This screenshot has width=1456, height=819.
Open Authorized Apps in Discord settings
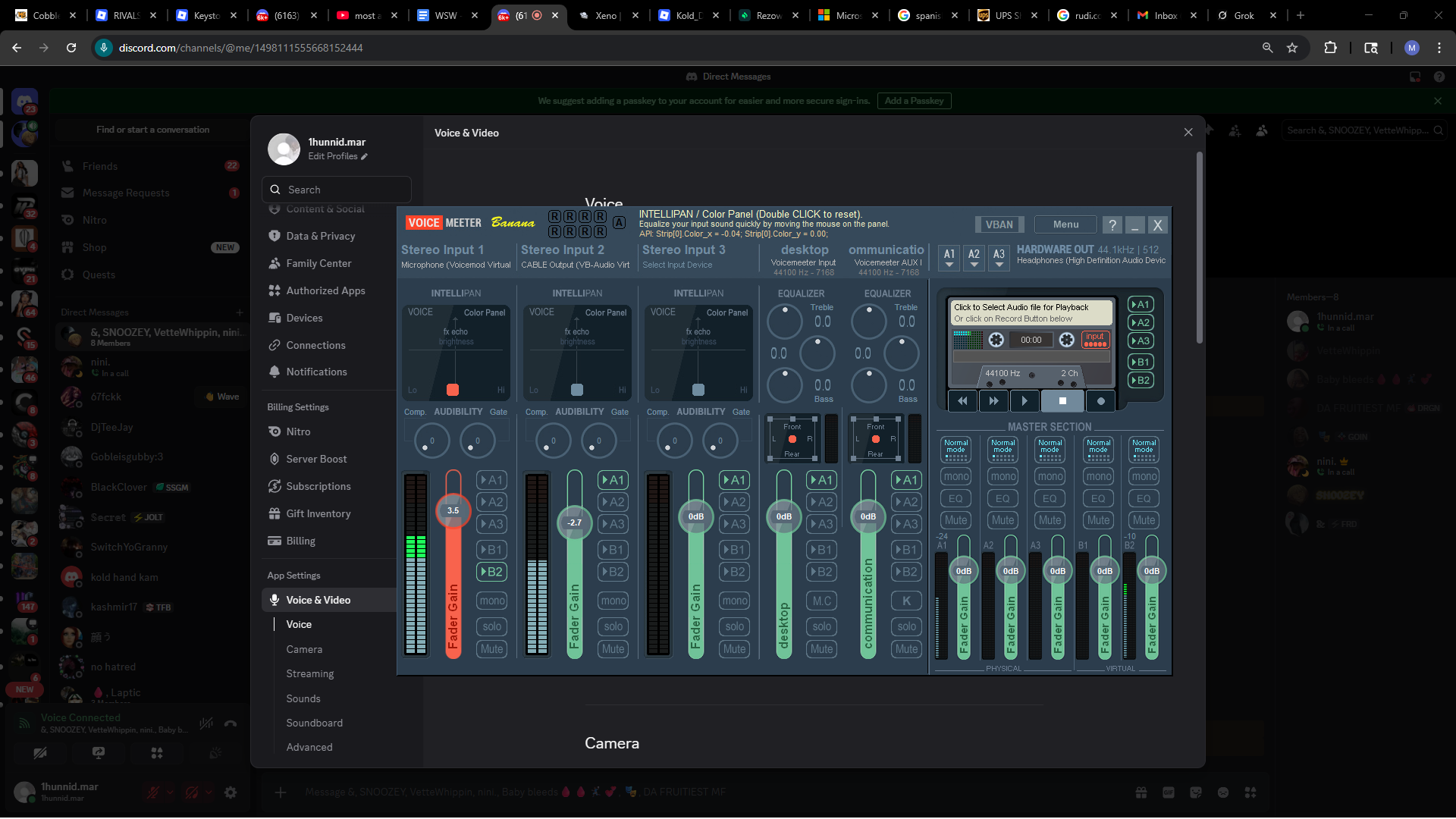pos(329,290)
